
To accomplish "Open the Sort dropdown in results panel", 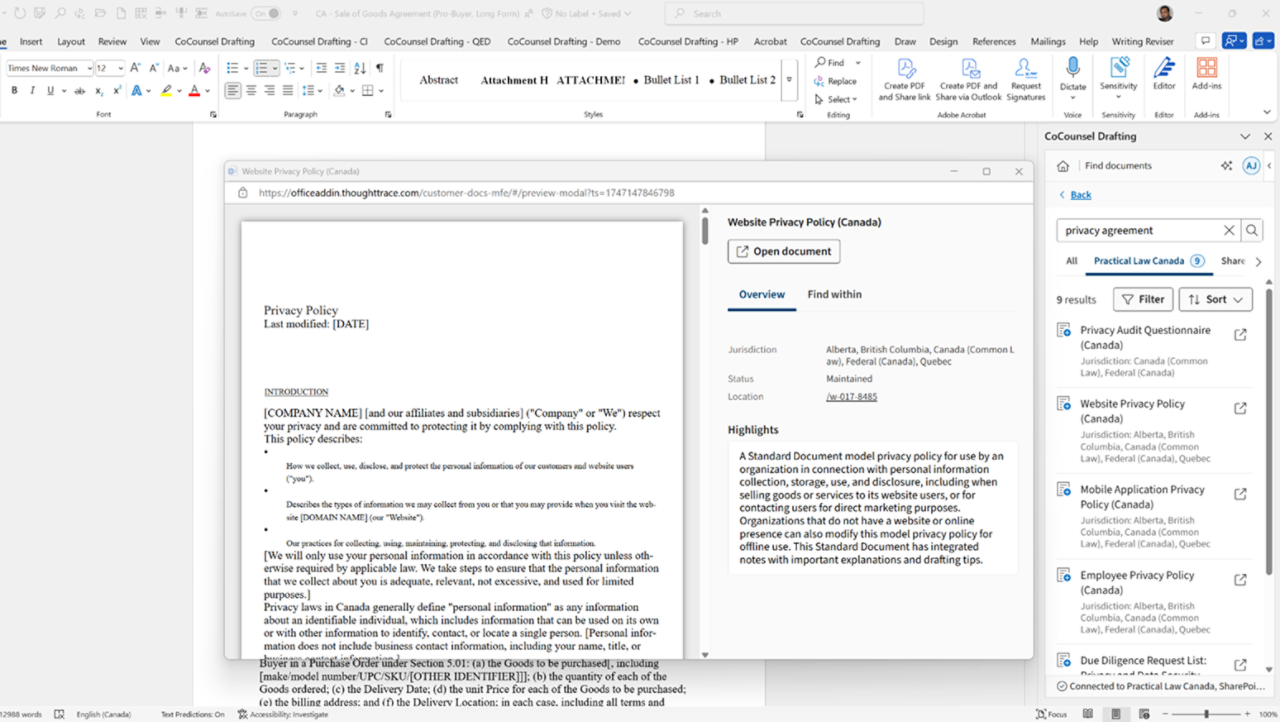I will 1215,299.
